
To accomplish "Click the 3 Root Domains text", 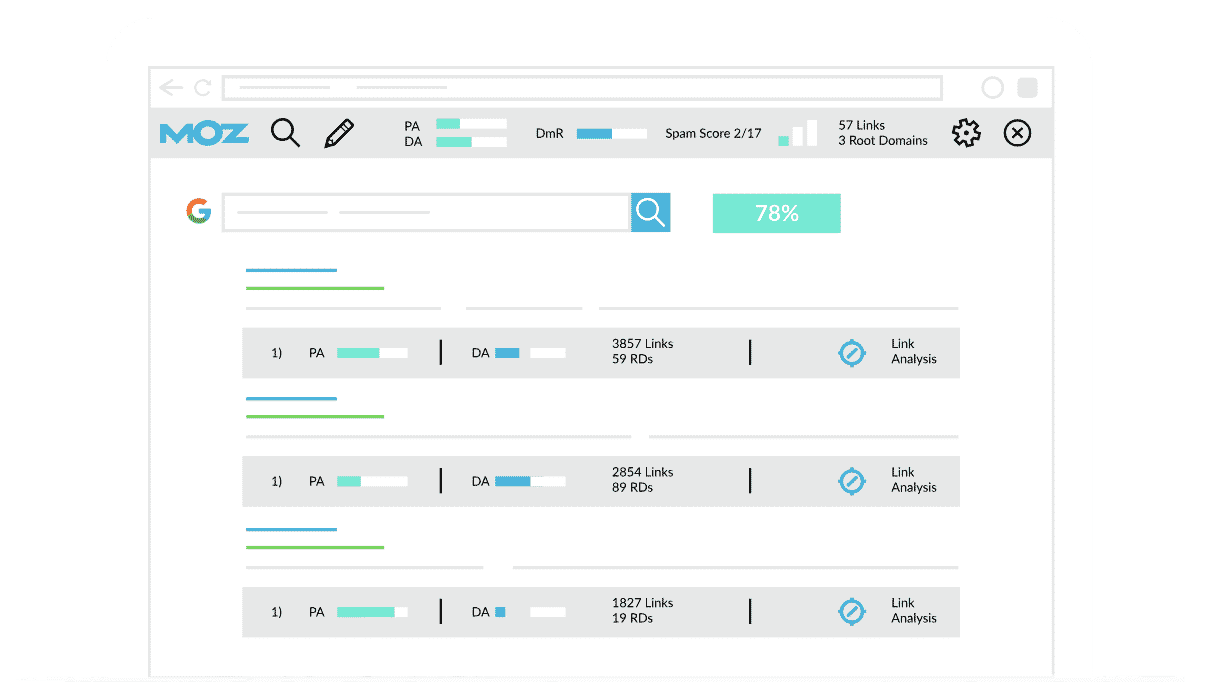I will point(883,141).
